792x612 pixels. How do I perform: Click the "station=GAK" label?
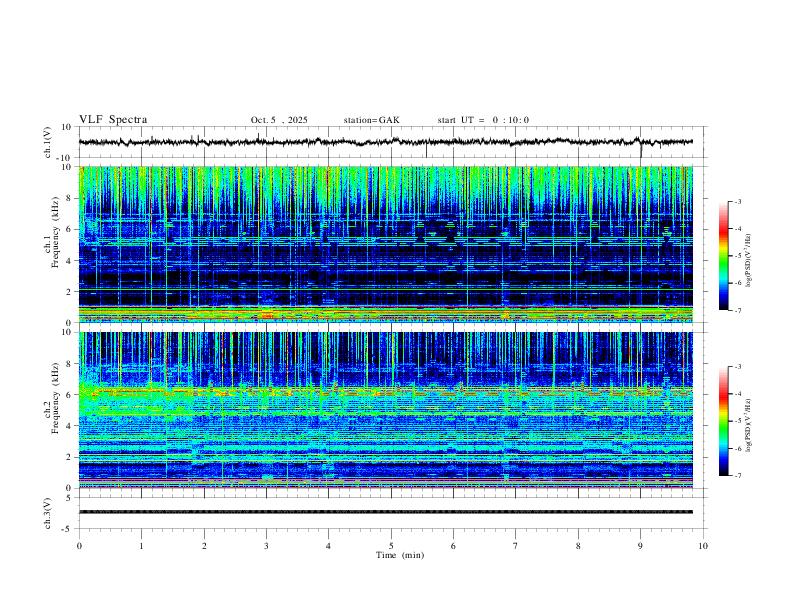[371, 120]
